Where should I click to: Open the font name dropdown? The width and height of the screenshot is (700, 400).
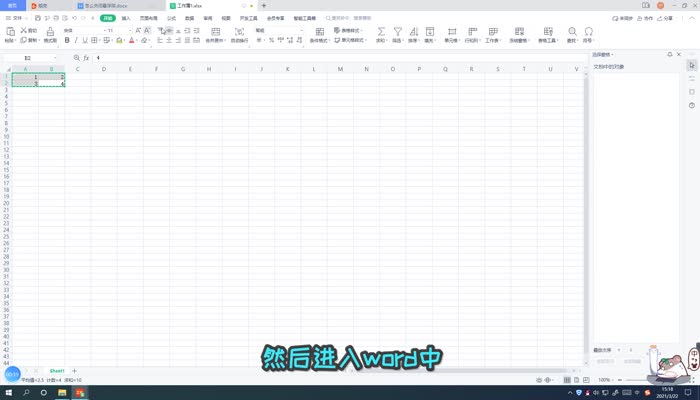[x=105, y=30]
